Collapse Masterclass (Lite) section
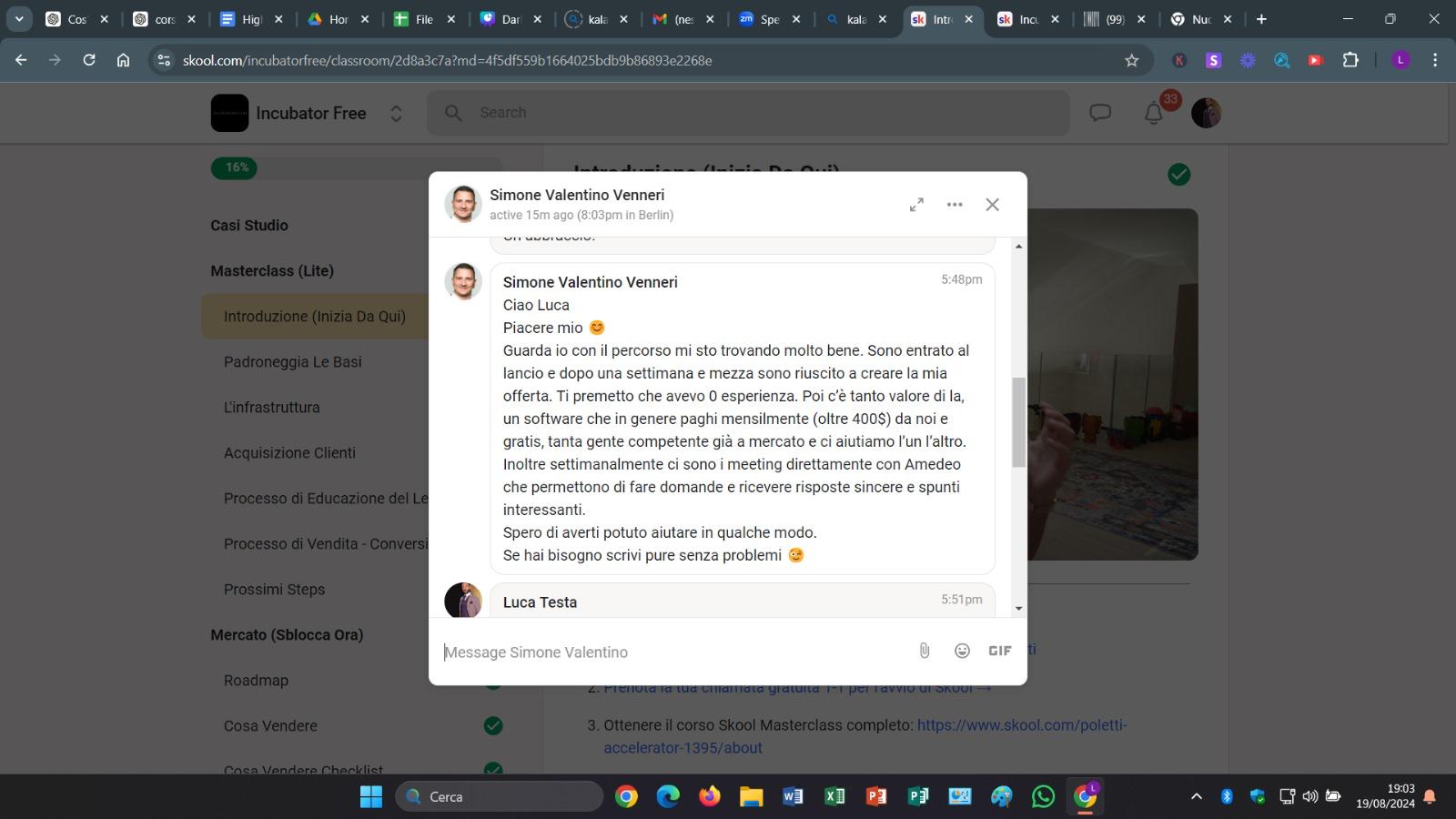This screenshot has width=1456, height=819. point(272,270)
